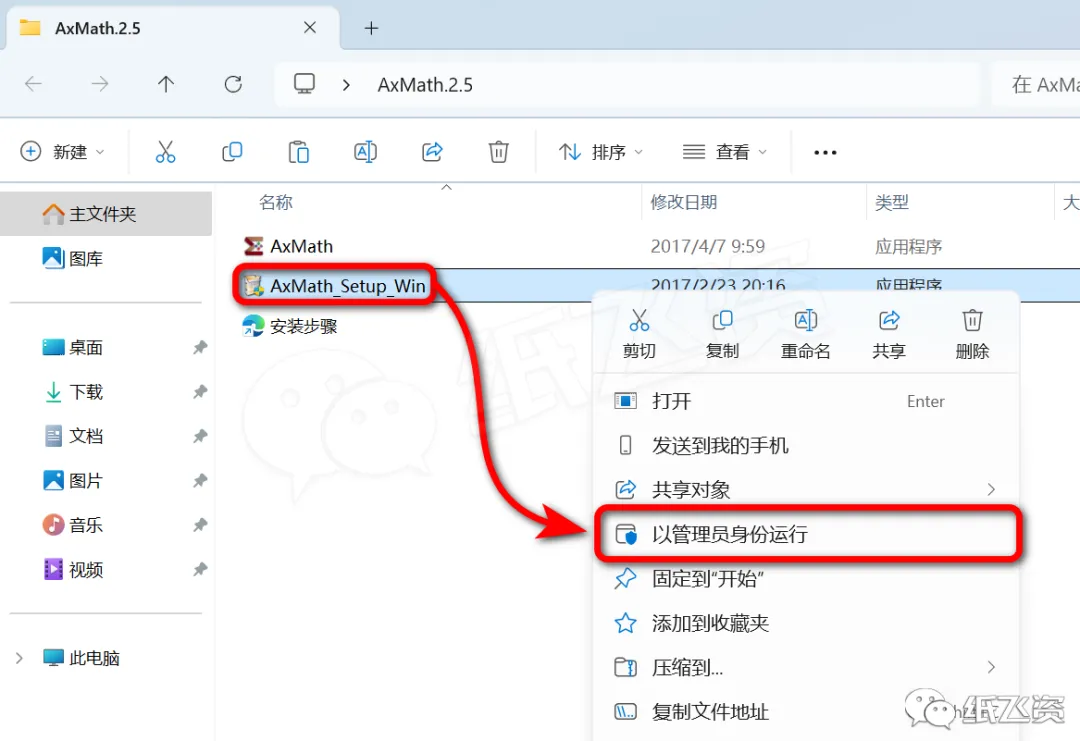Click the Paste icon in the toolbar

click(298, 152)
